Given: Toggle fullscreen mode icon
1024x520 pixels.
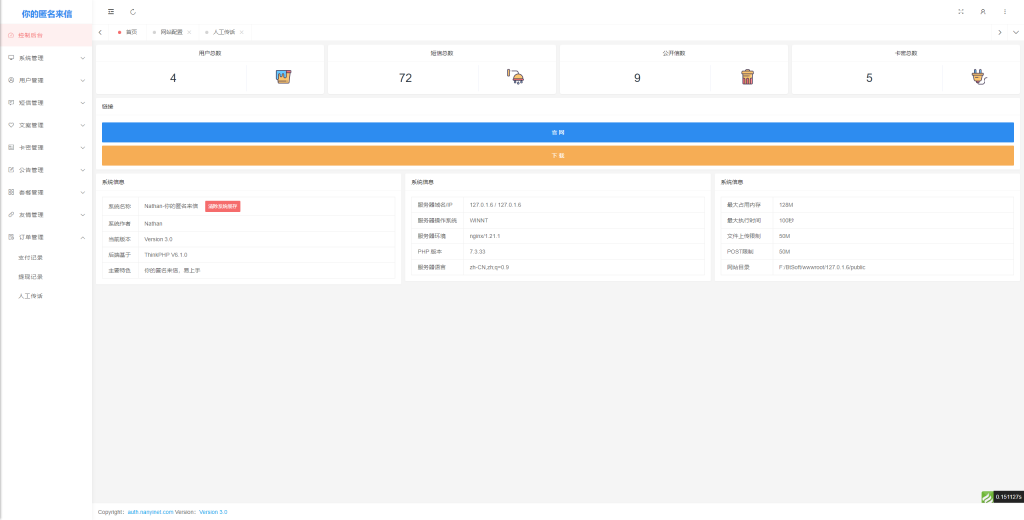Looking at the screenshot, I should coord(961,12).
